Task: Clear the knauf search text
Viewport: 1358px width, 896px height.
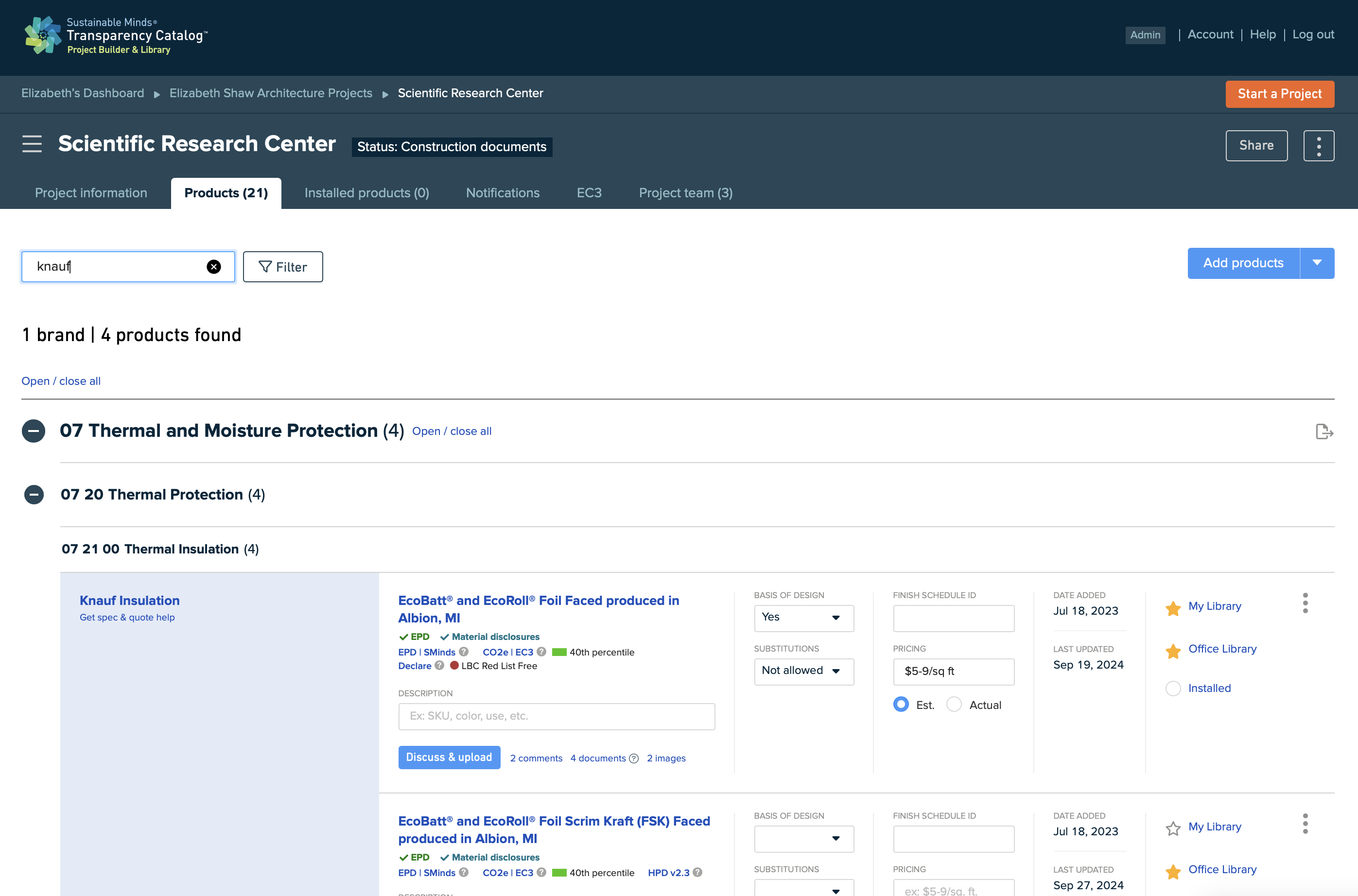Action: pos(214,267)
